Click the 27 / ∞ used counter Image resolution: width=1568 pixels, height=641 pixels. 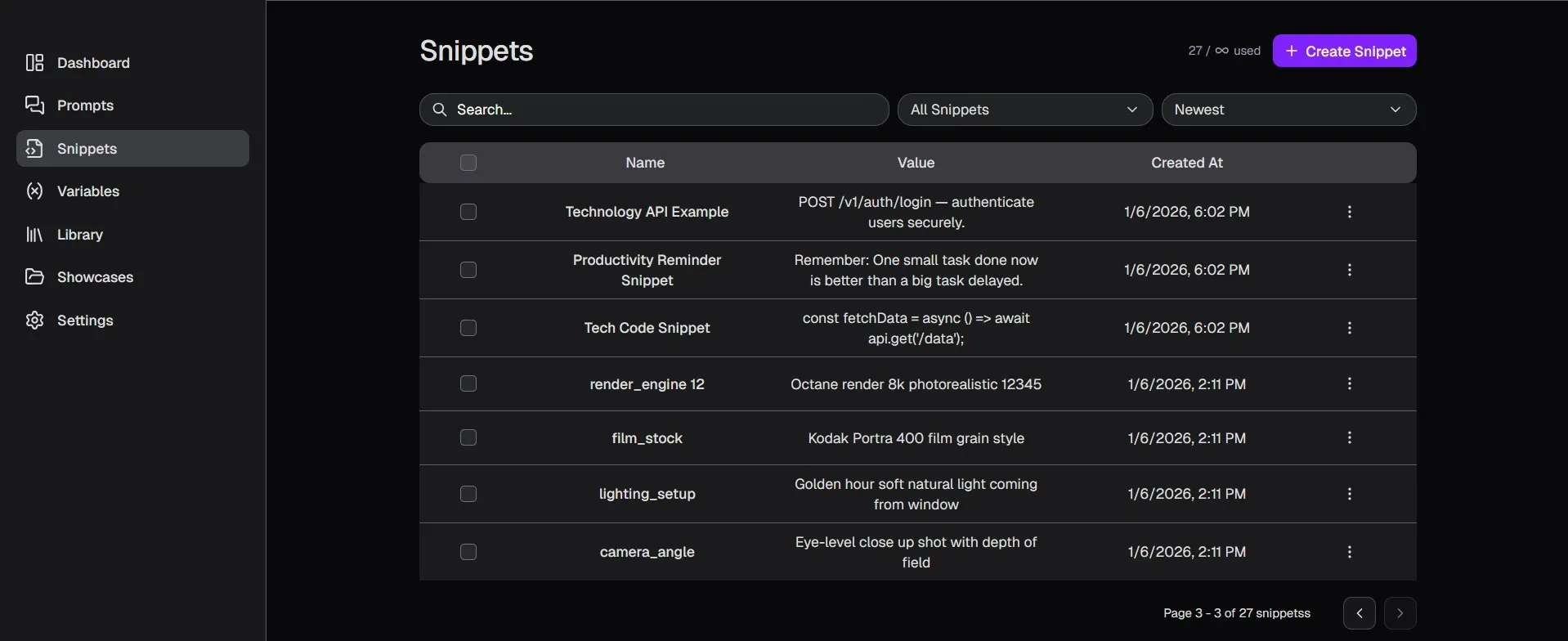click(x=1224, y=51)
